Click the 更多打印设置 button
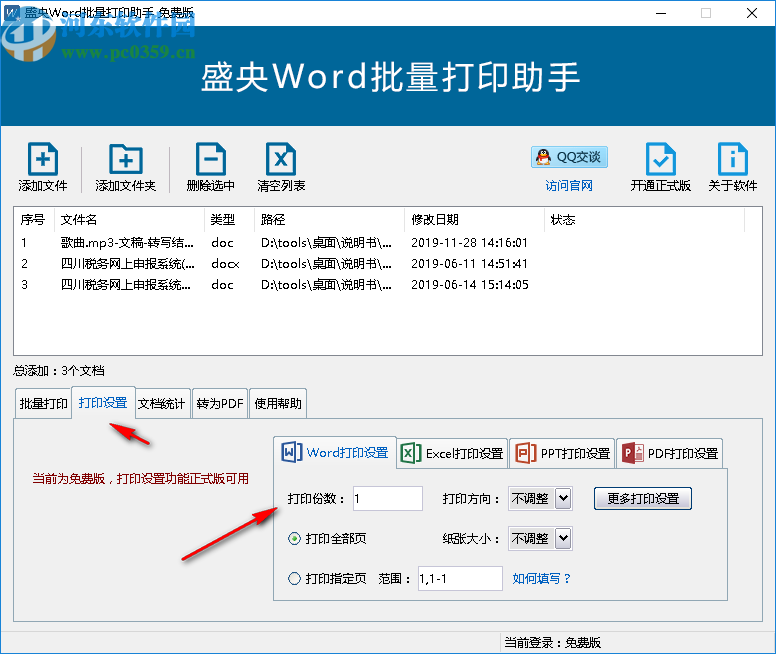Image resolution: width=776 pixels, height=654 pixels. click(642, 498)
